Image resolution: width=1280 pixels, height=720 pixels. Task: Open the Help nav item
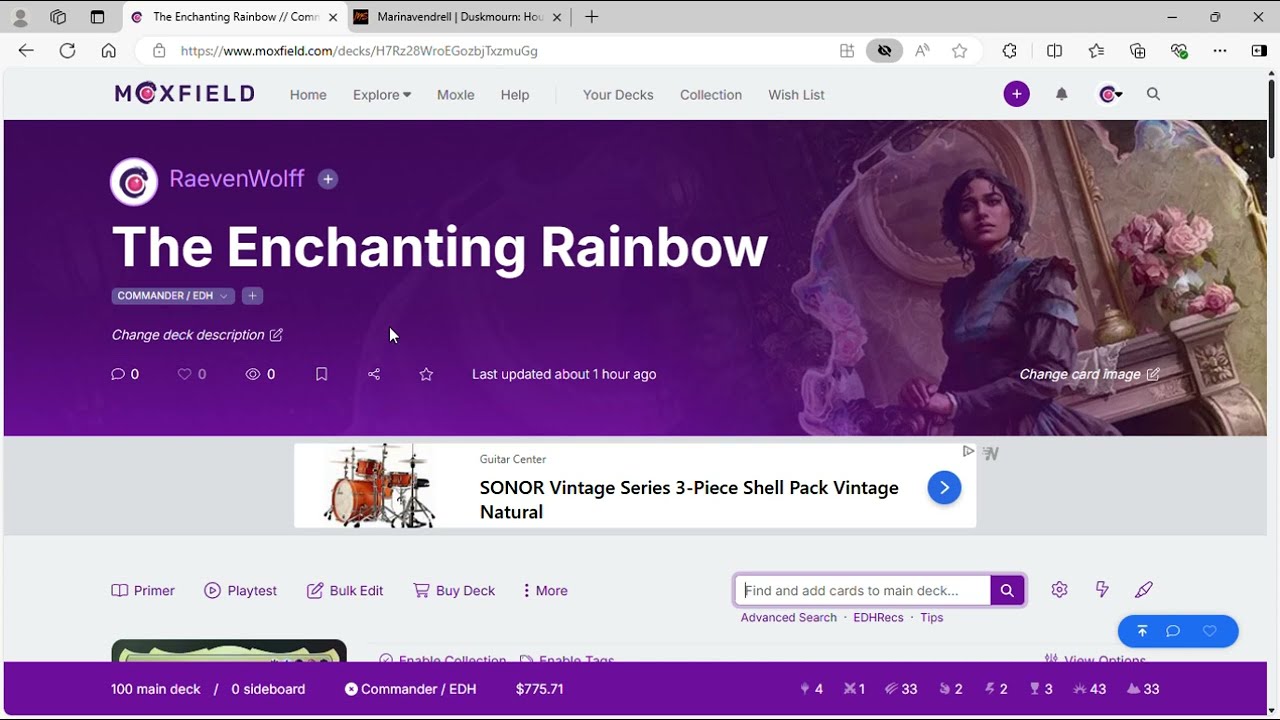coord(515,95)
